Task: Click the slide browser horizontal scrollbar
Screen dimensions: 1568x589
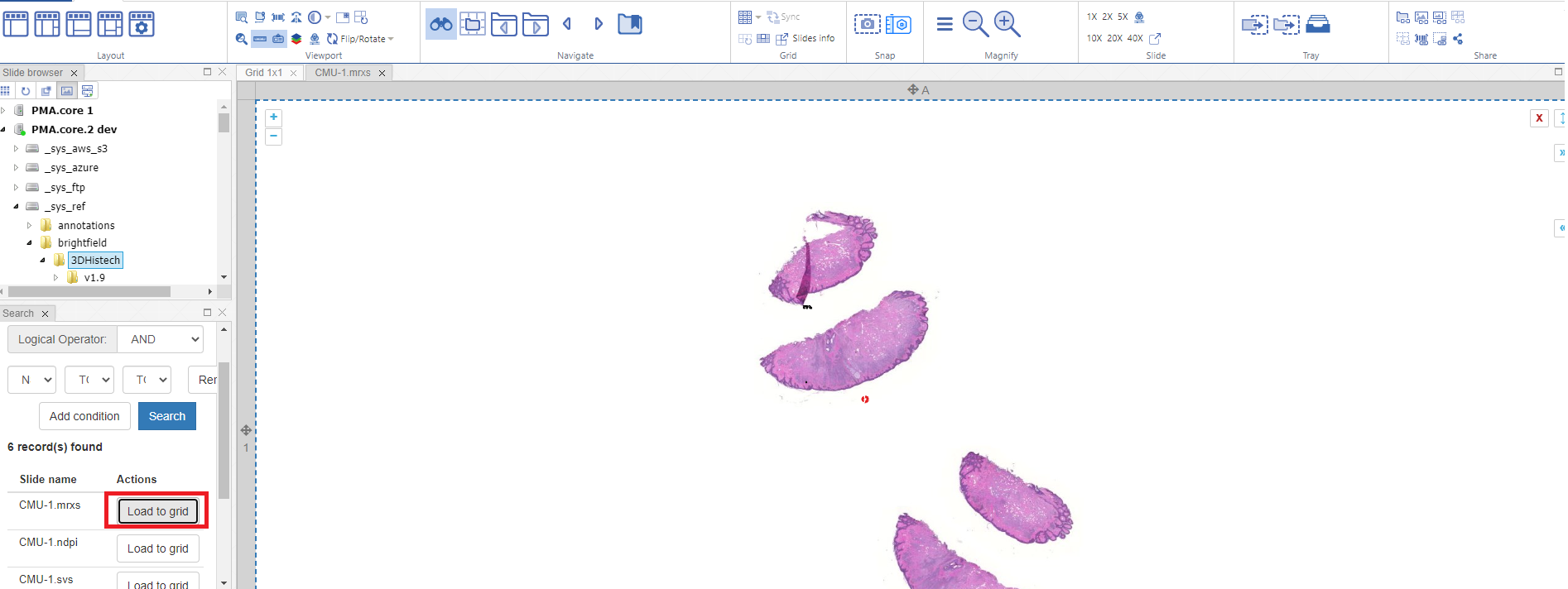Action: click(89, 291)
